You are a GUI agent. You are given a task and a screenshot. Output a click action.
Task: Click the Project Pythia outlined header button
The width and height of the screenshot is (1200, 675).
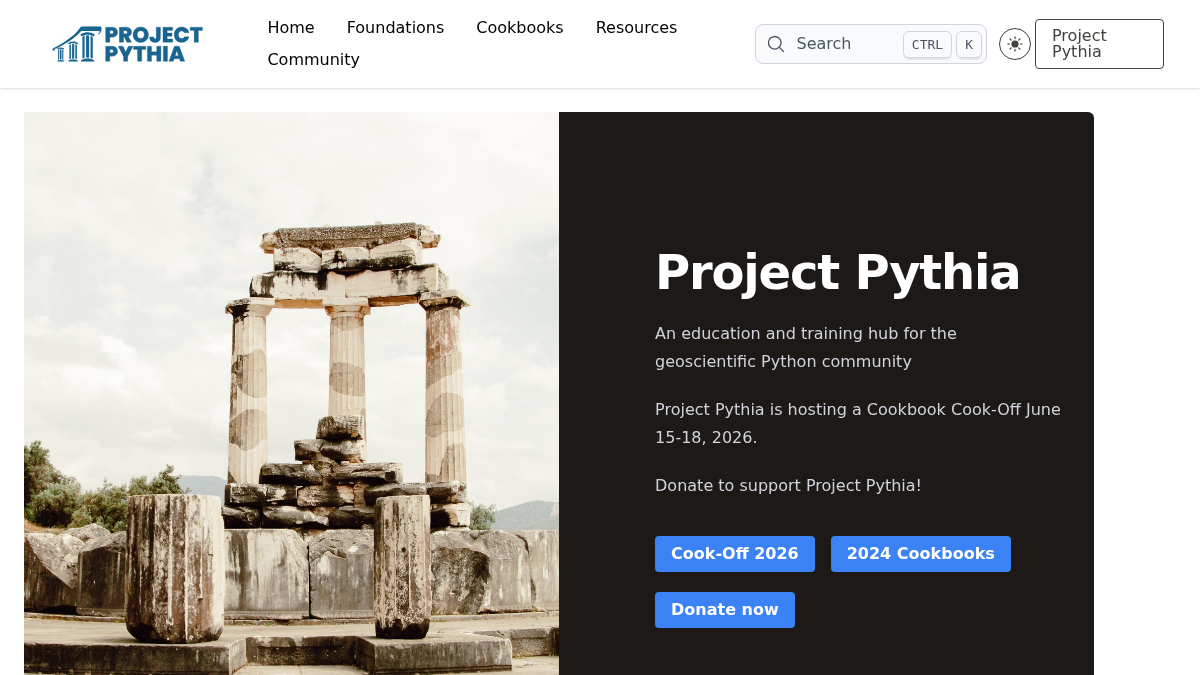click(1099, 44)
